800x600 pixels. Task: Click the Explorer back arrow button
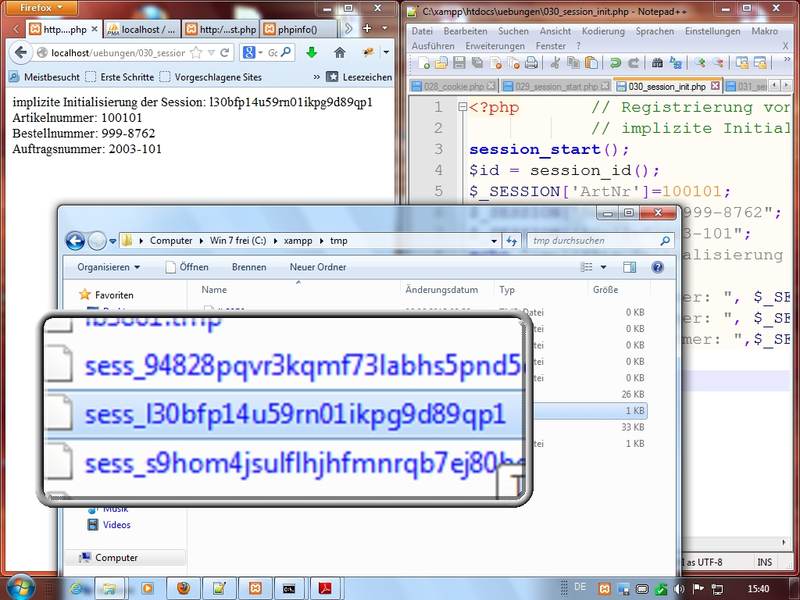(x=75, y=241)
